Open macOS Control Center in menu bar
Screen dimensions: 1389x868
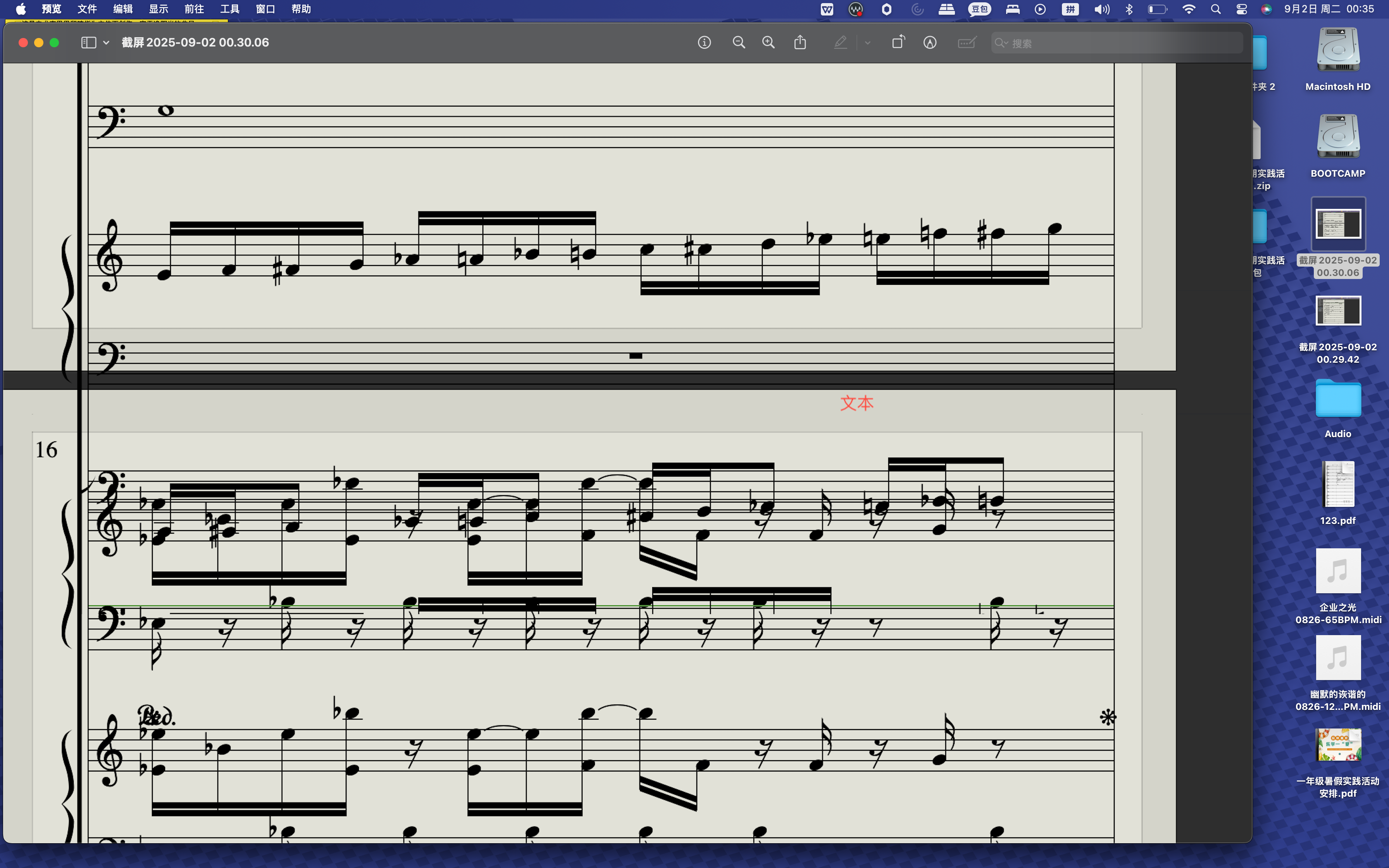point(1241,9)
